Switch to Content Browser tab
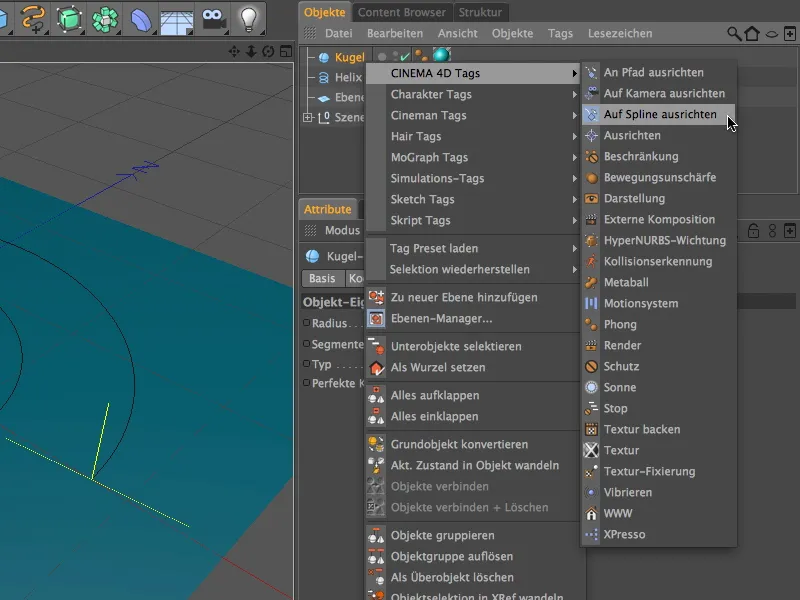Viewport: 800px width, 600px height. click(x=402, y=12)
